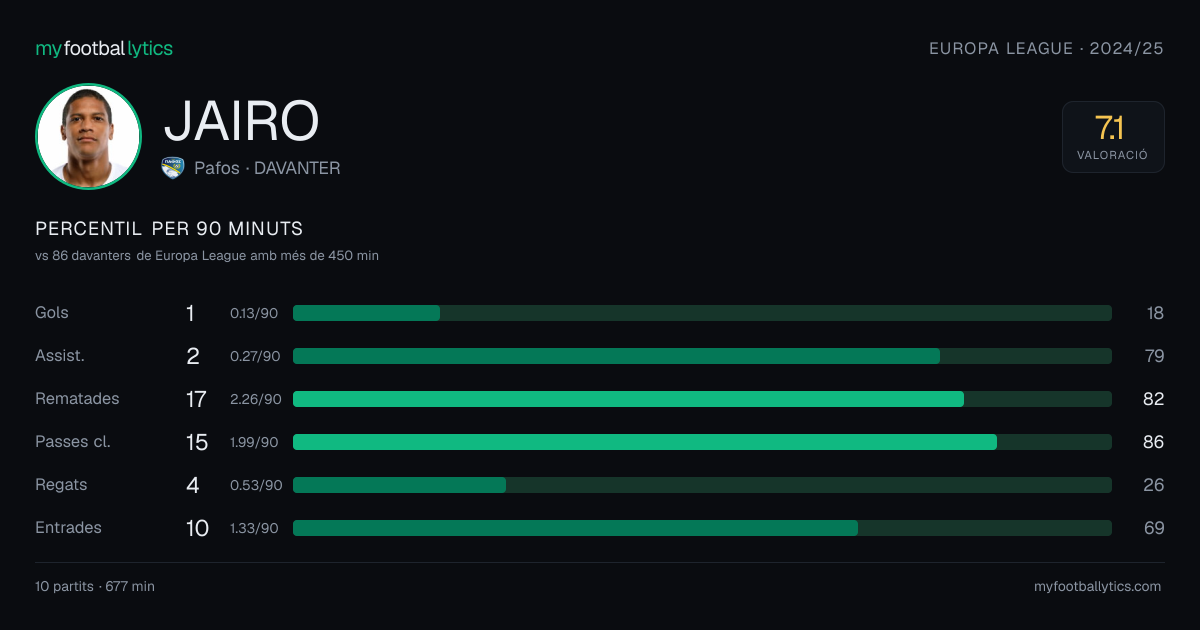Click the Passes cl. percentile value 86
Viewport: 1200px width, 630px height.
[x=1153, y=442]
